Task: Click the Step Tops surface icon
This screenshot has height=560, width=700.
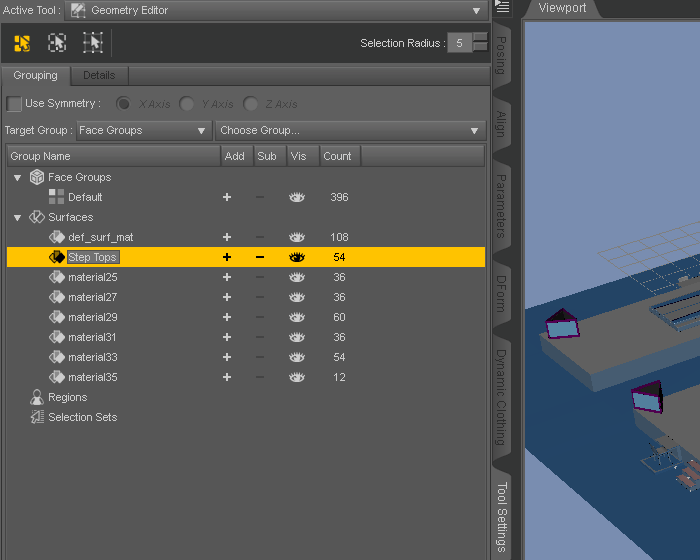Action: click(57, 257)
